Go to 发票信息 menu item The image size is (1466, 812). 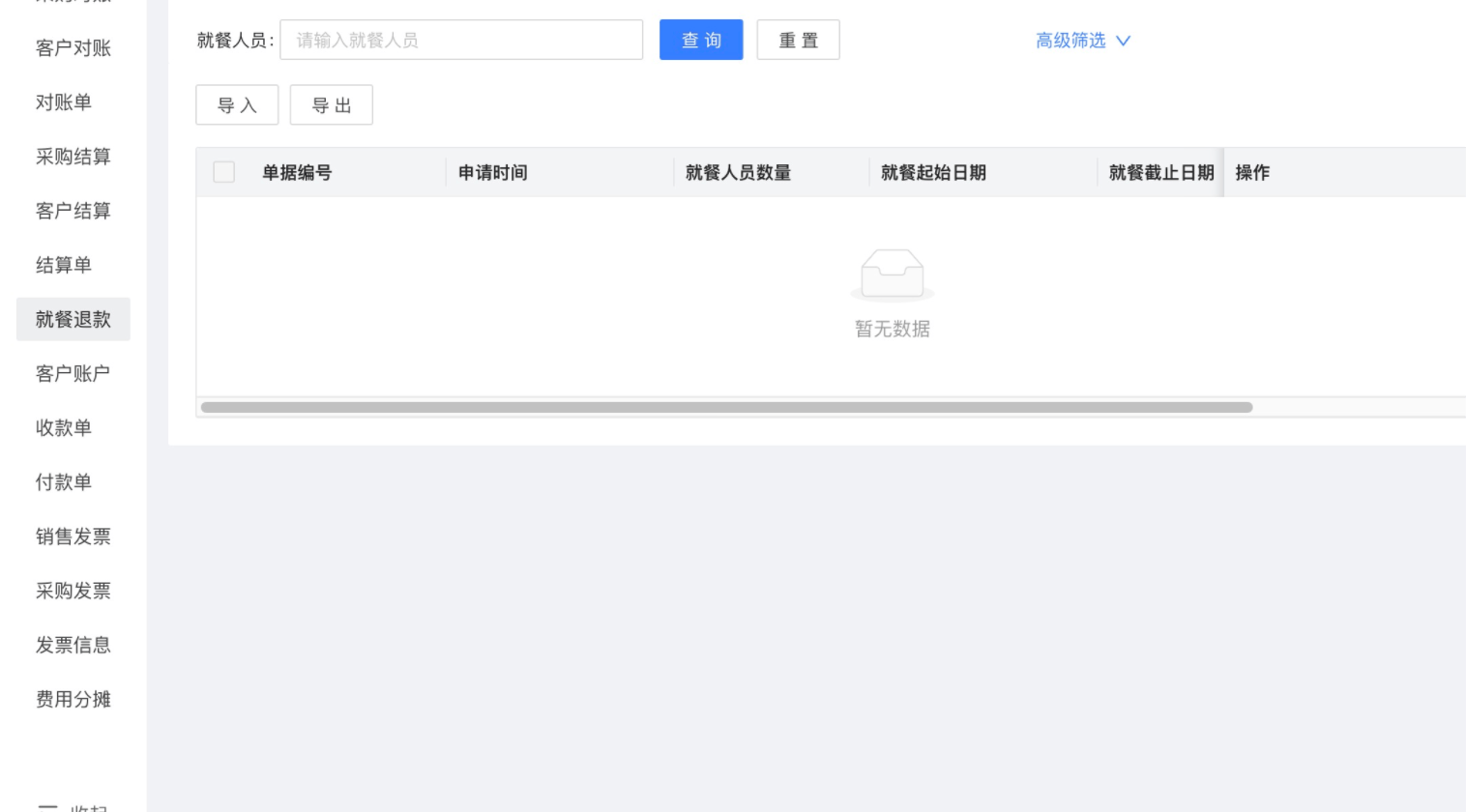[x=73, y=644]
